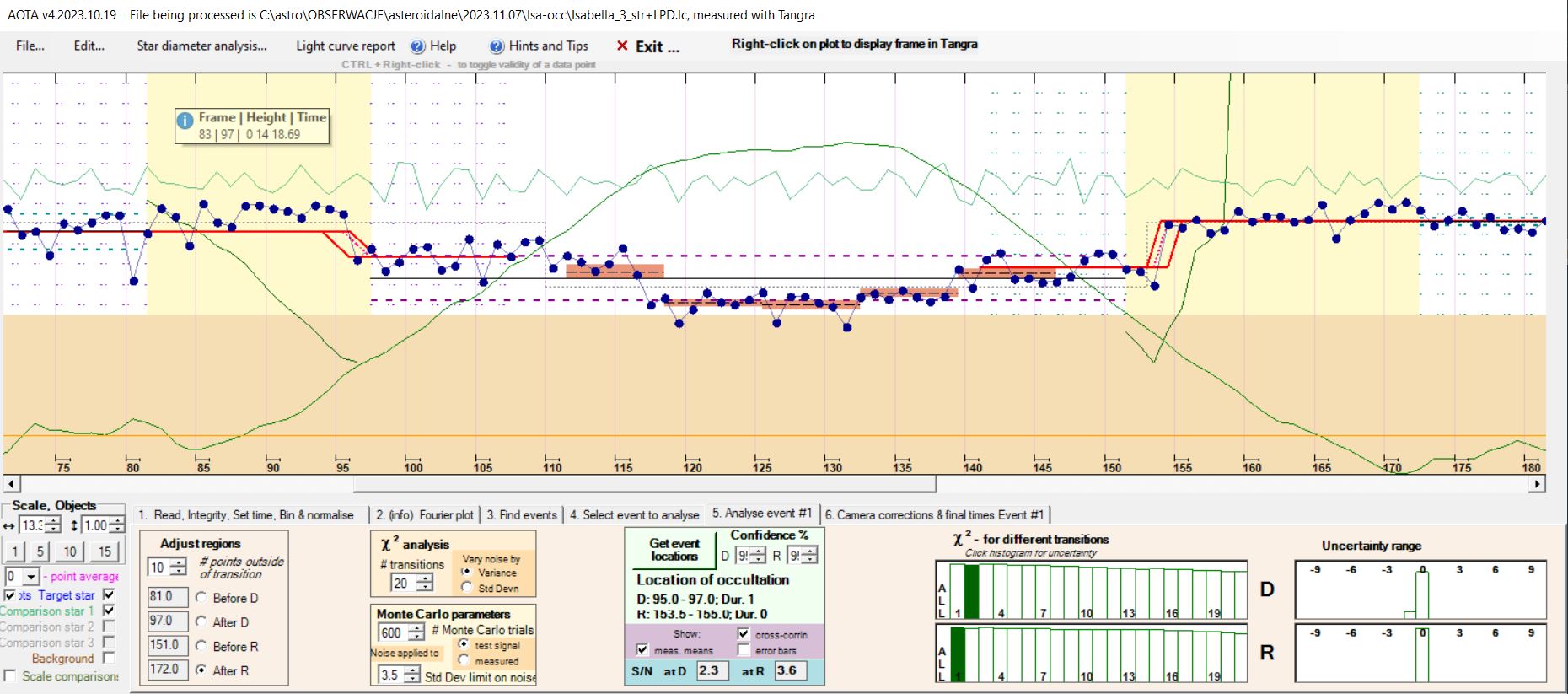Open Star diameter analysis... menu
1568x694 pixels.
coord(201,46)
